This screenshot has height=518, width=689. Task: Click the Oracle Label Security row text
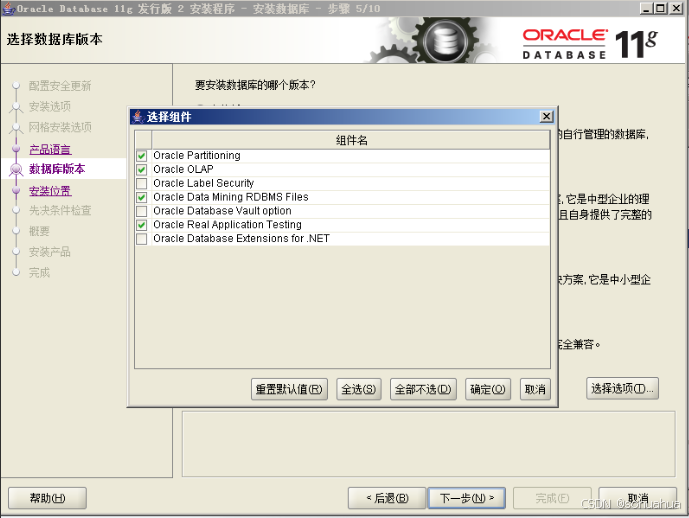pyautogui.click(x=203, y=183)
